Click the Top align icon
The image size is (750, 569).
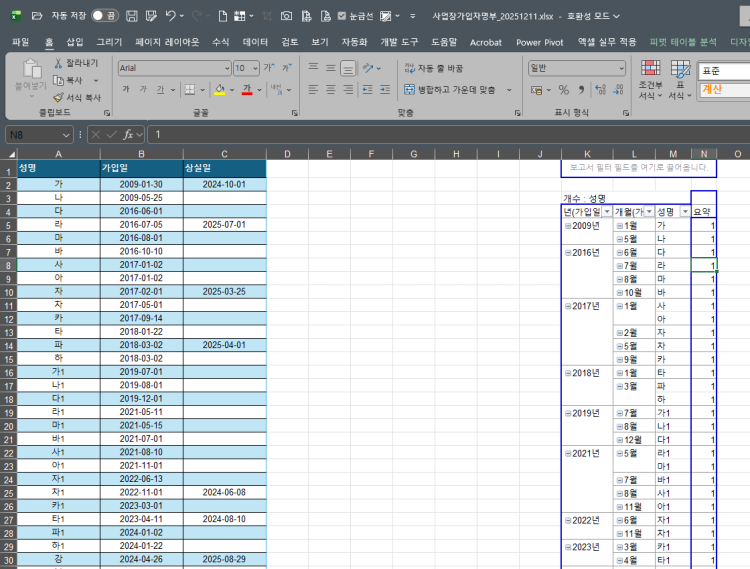(313, 67)
